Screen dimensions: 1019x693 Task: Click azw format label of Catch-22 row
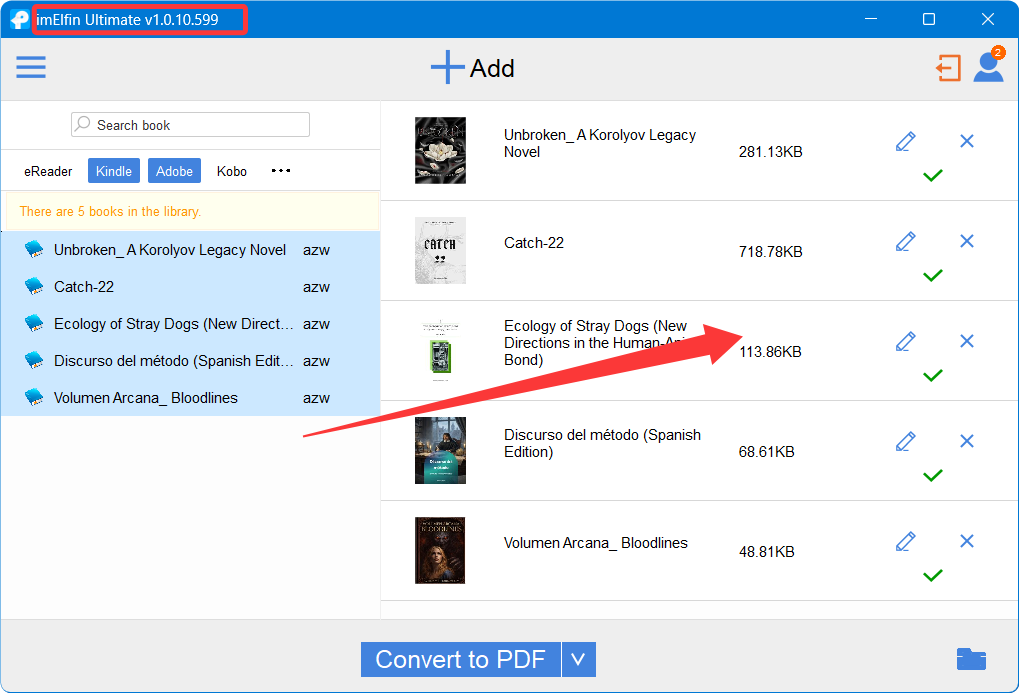pos(316,287)
